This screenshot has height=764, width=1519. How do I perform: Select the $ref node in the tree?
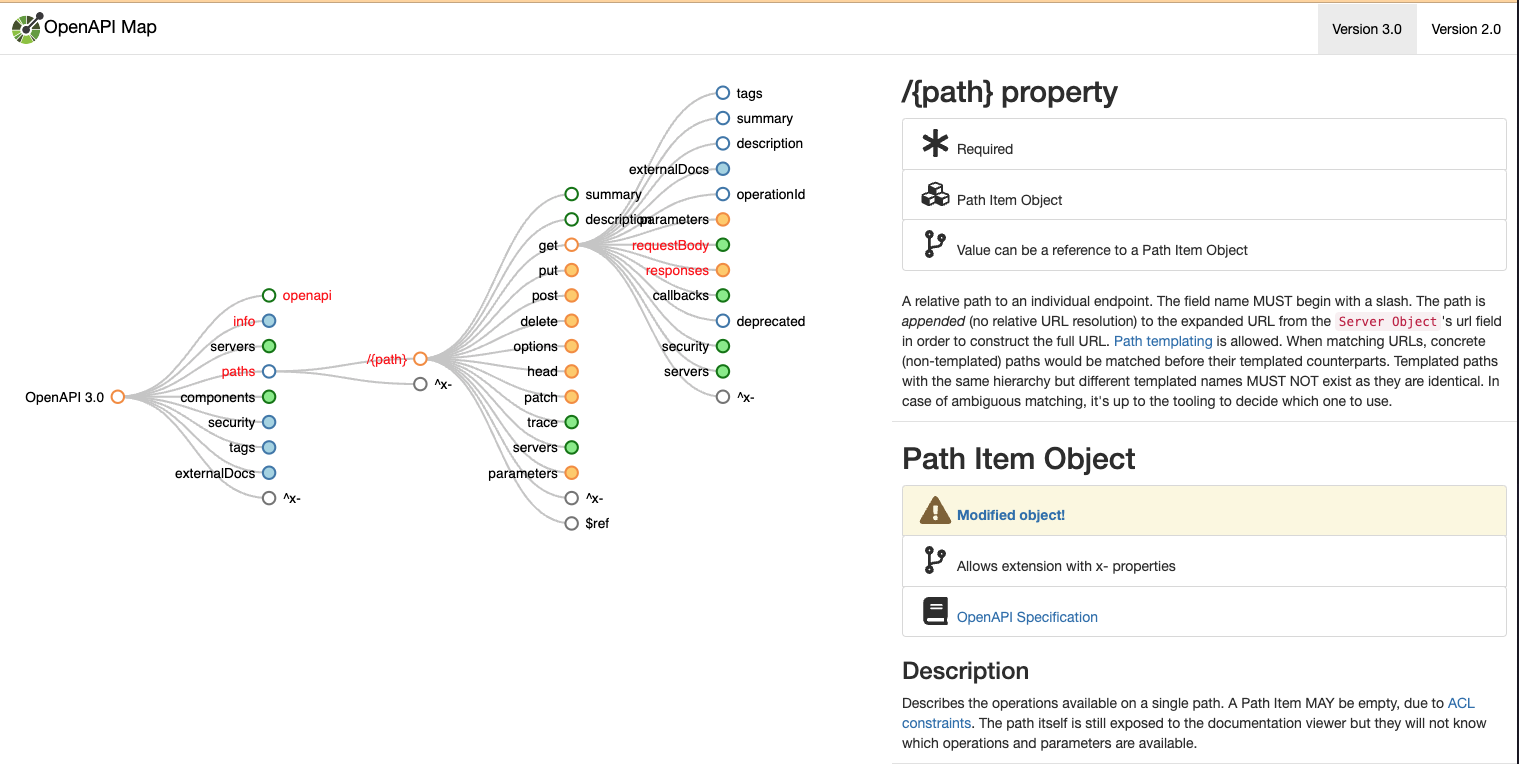click(x=572, y=523)
